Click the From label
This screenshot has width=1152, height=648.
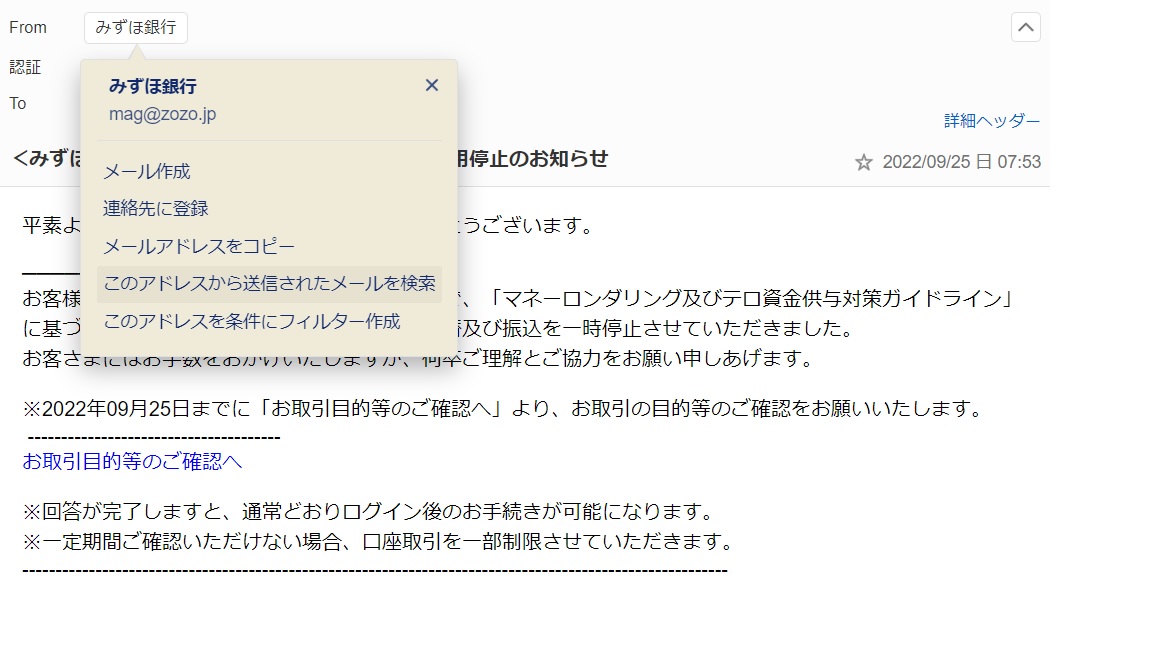(28, 28)
